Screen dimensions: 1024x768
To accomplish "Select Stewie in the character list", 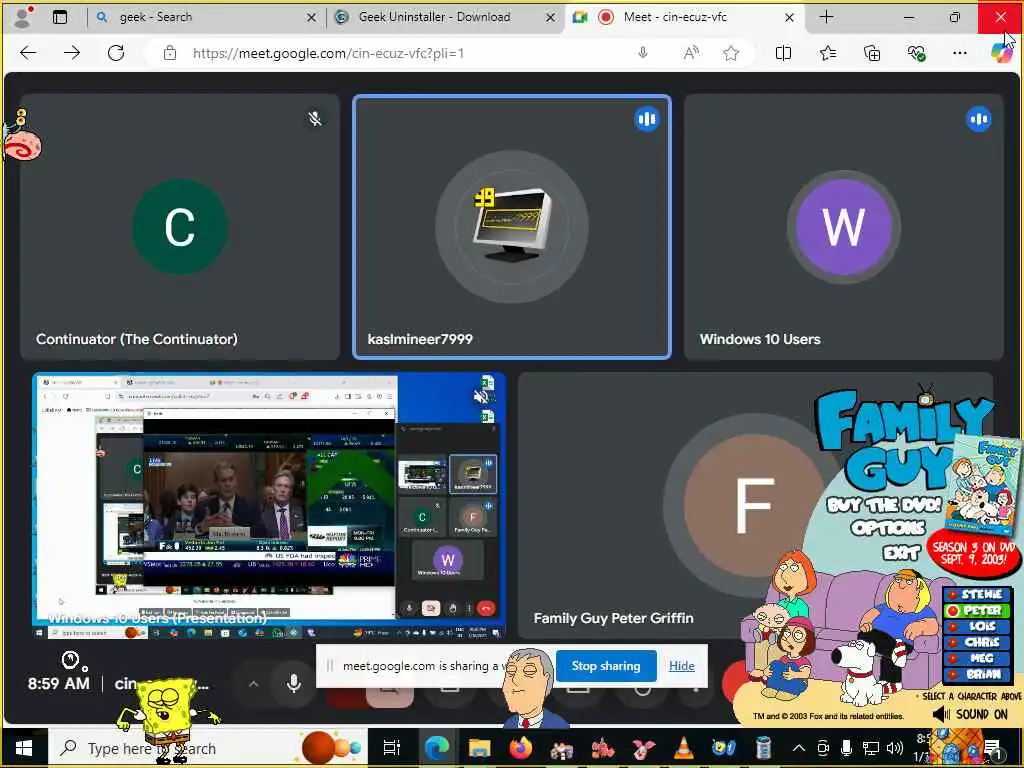I will click(x=977, y=594).
